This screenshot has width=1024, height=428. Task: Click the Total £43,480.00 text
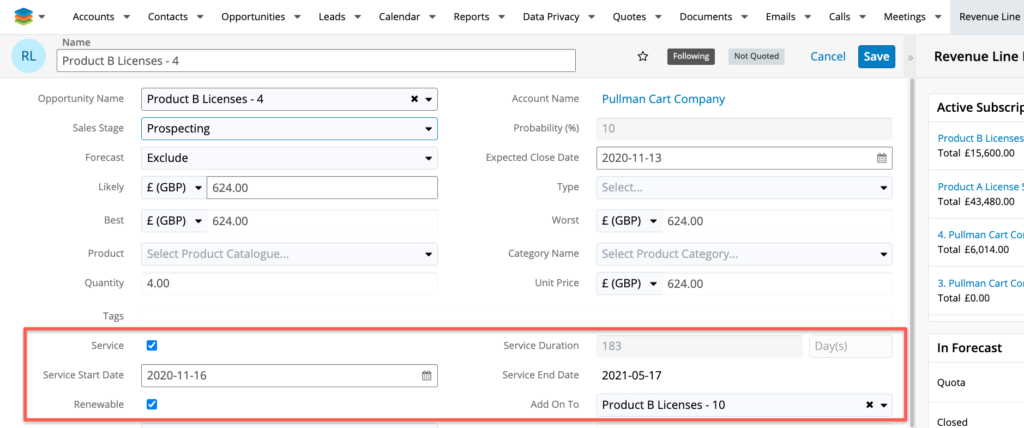976,202
